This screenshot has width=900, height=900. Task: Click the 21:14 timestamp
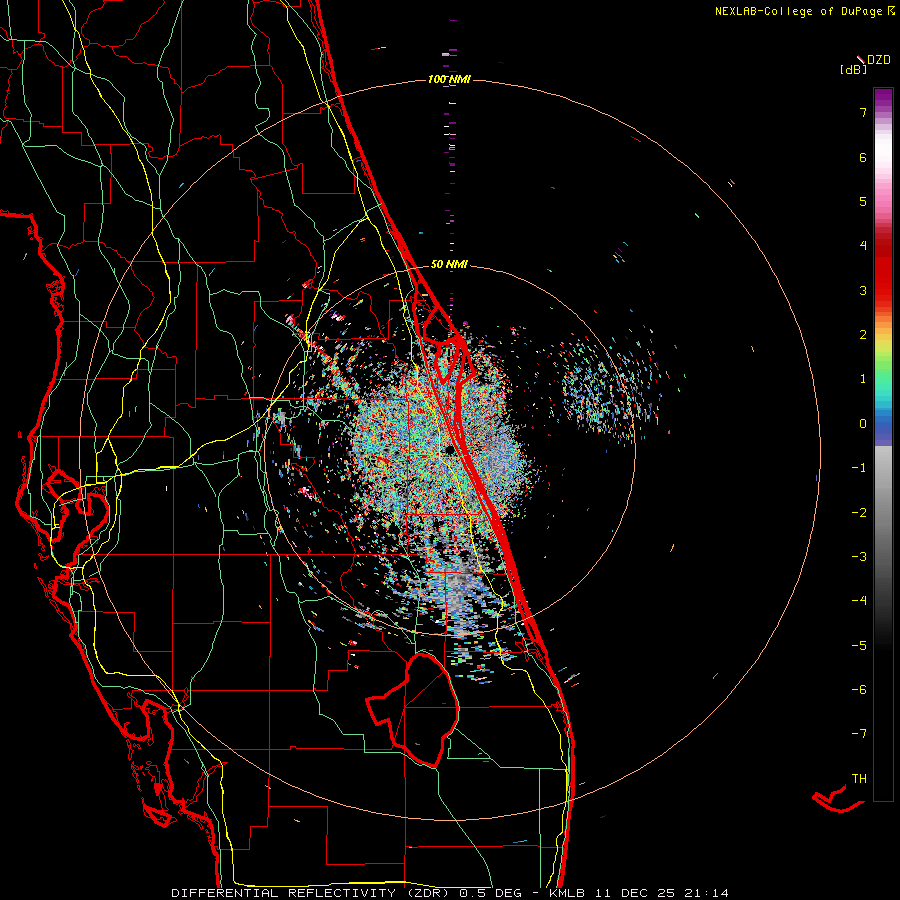[x=707, y=893]
